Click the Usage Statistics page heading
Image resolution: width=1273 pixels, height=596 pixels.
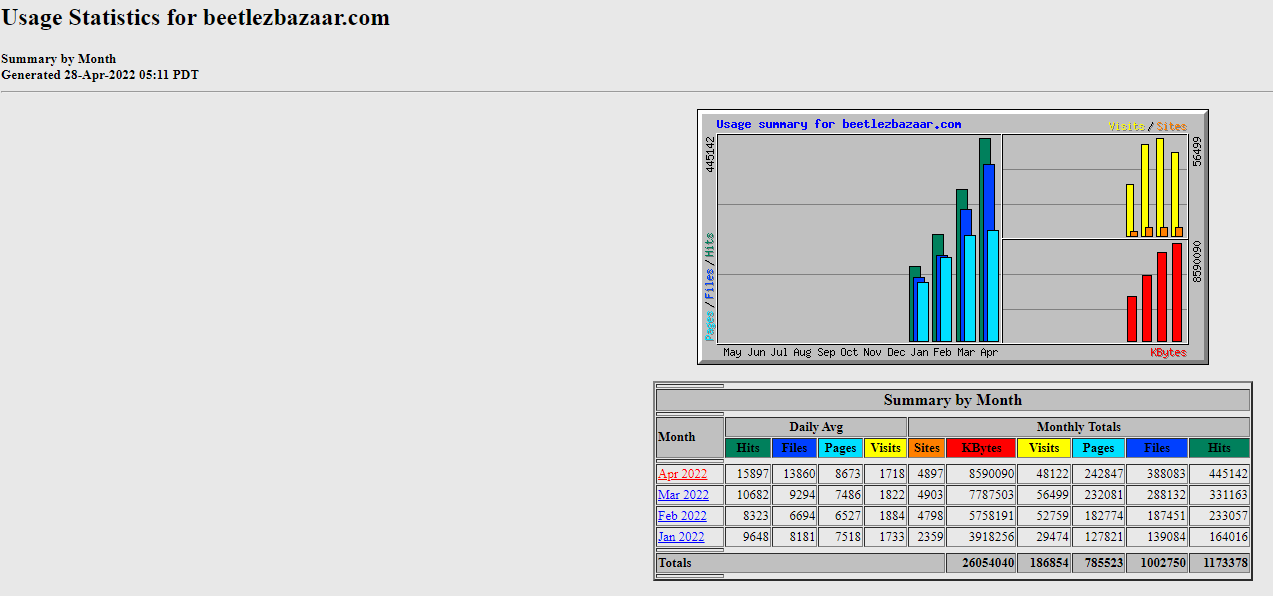(195, 18)
